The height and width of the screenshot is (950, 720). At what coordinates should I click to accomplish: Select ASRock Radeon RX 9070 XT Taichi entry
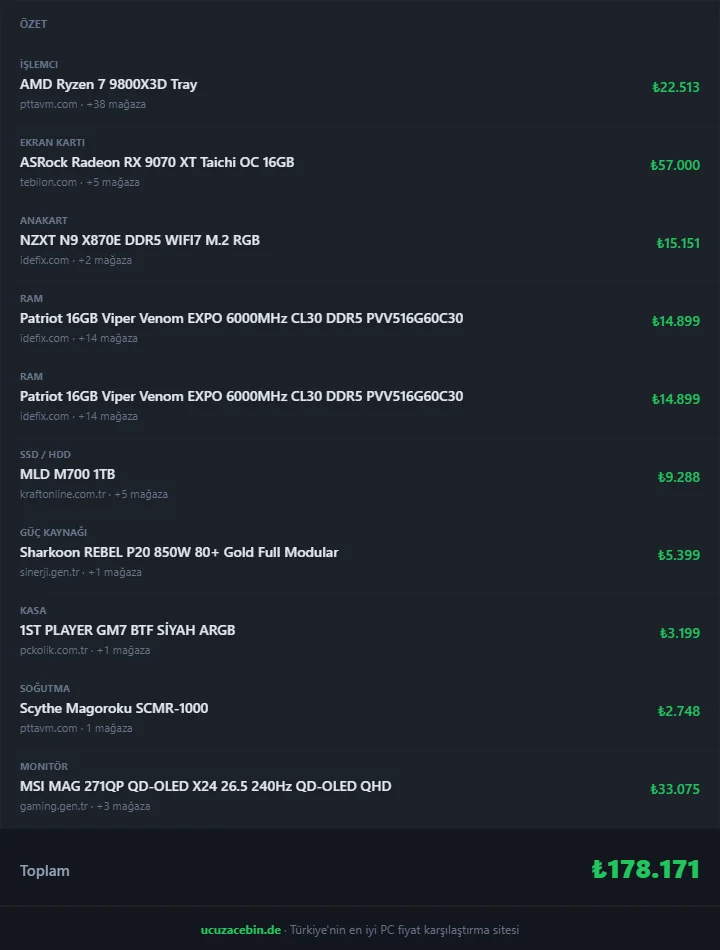coord(157,162)
